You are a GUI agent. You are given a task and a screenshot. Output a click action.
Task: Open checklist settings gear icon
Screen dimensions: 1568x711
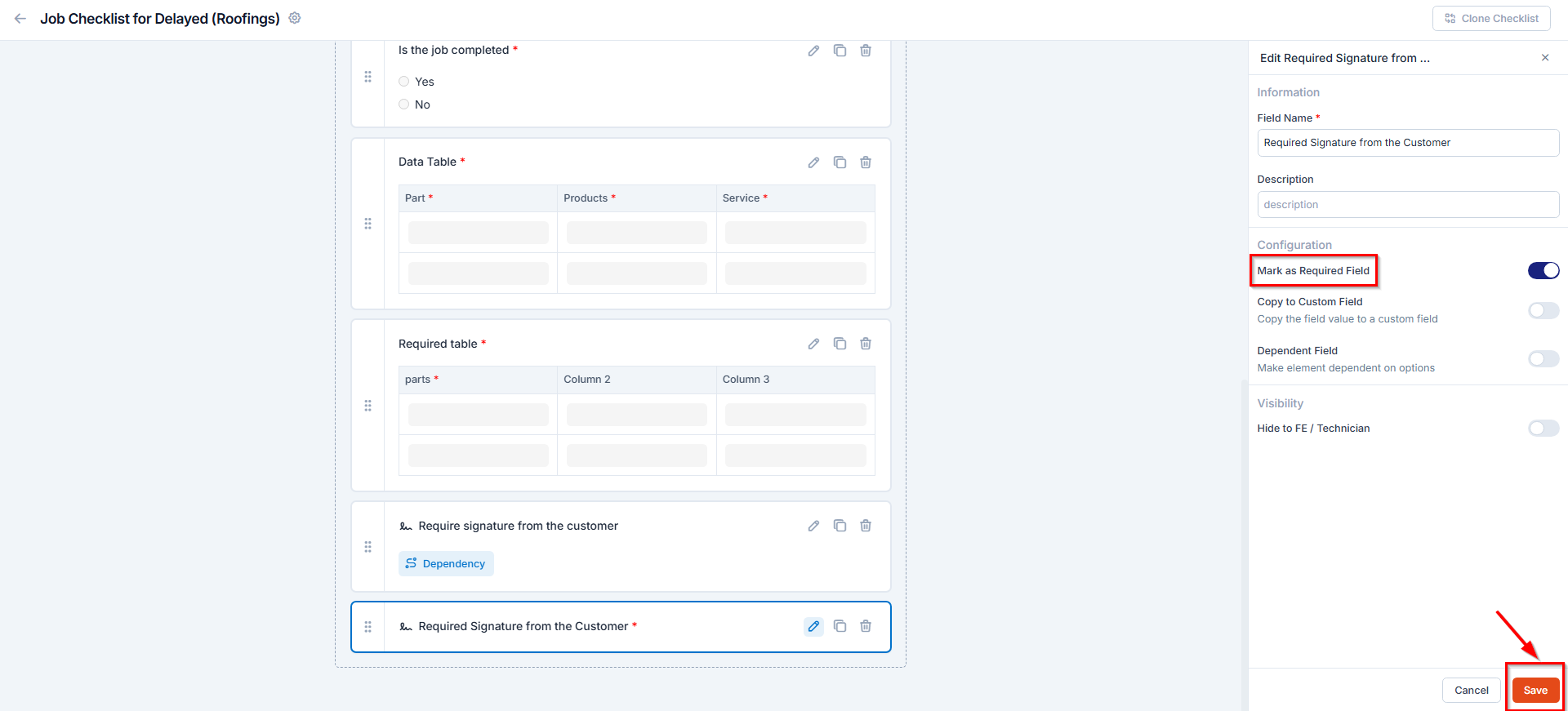coord(295,18)
